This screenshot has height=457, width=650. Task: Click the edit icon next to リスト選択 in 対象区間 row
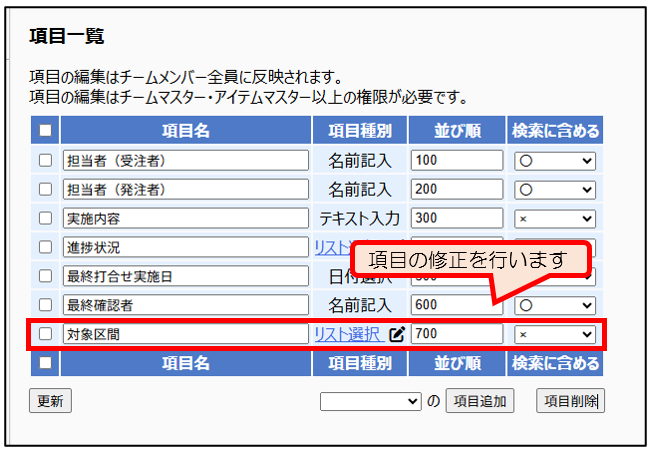[x=396, y=334]
